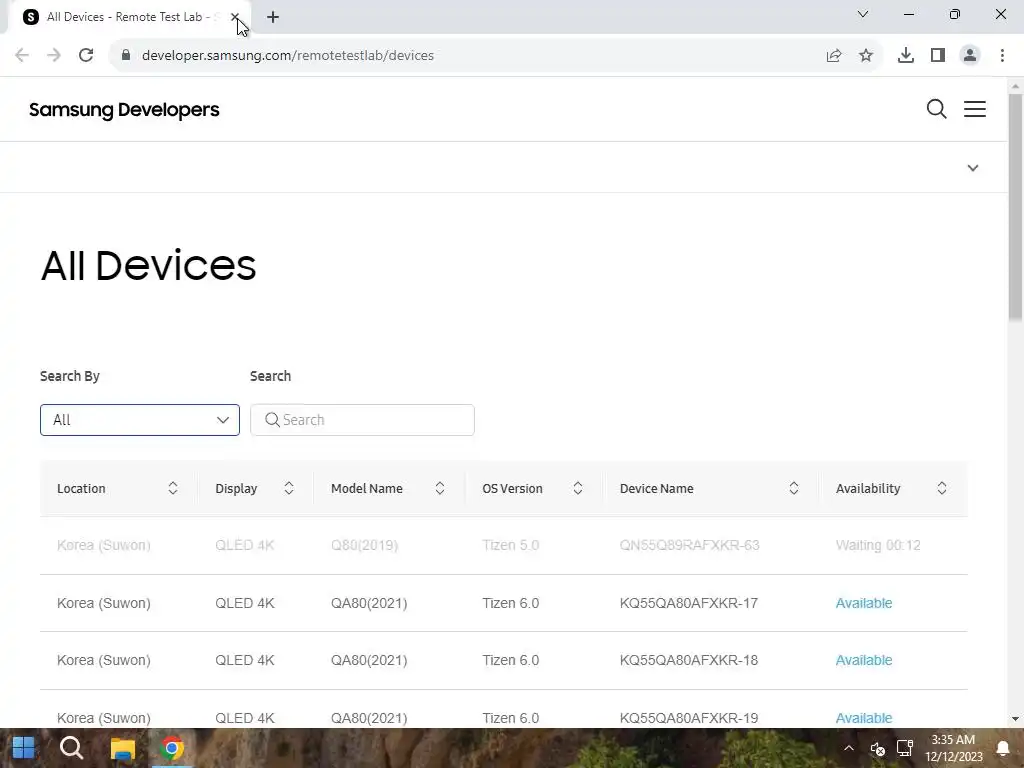
Task: Go forward using the browser forward arrow
Action: pyautogui.click(x=54, y=55)
